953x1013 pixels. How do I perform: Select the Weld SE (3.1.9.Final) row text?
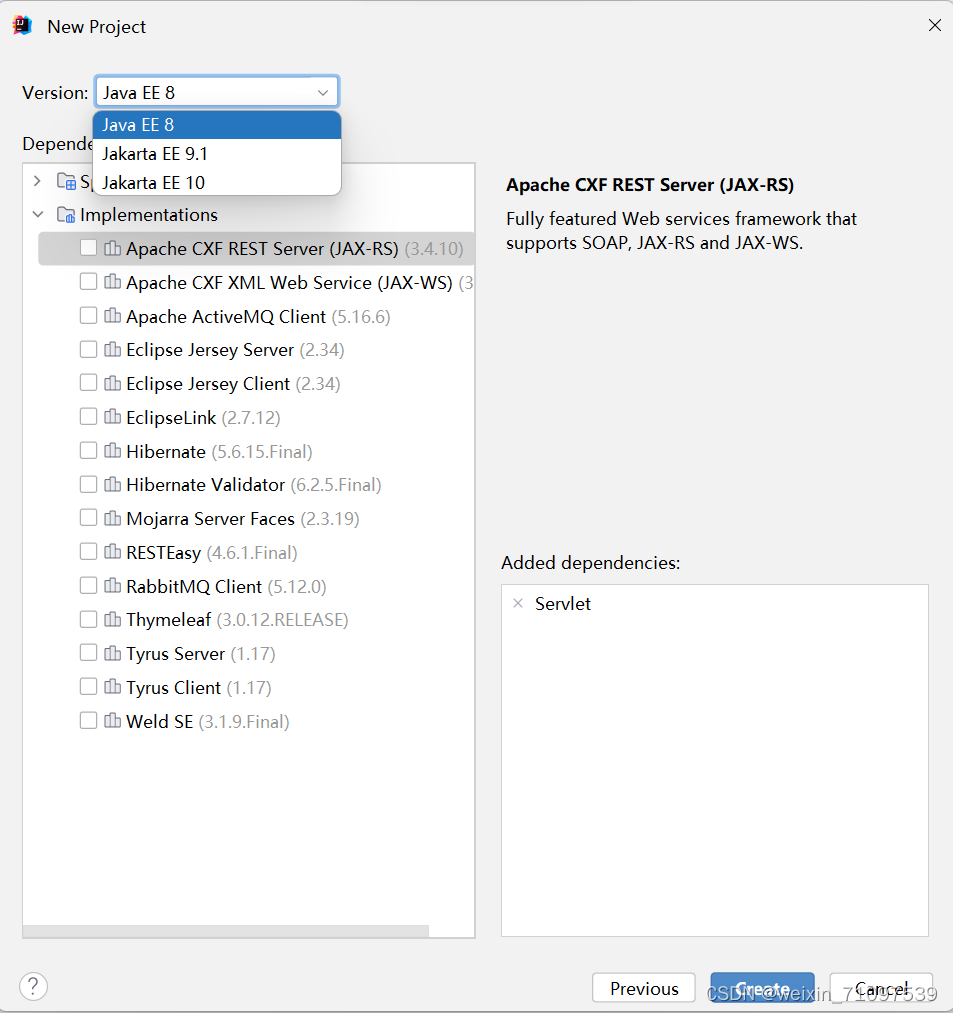[x=207, y=721]
